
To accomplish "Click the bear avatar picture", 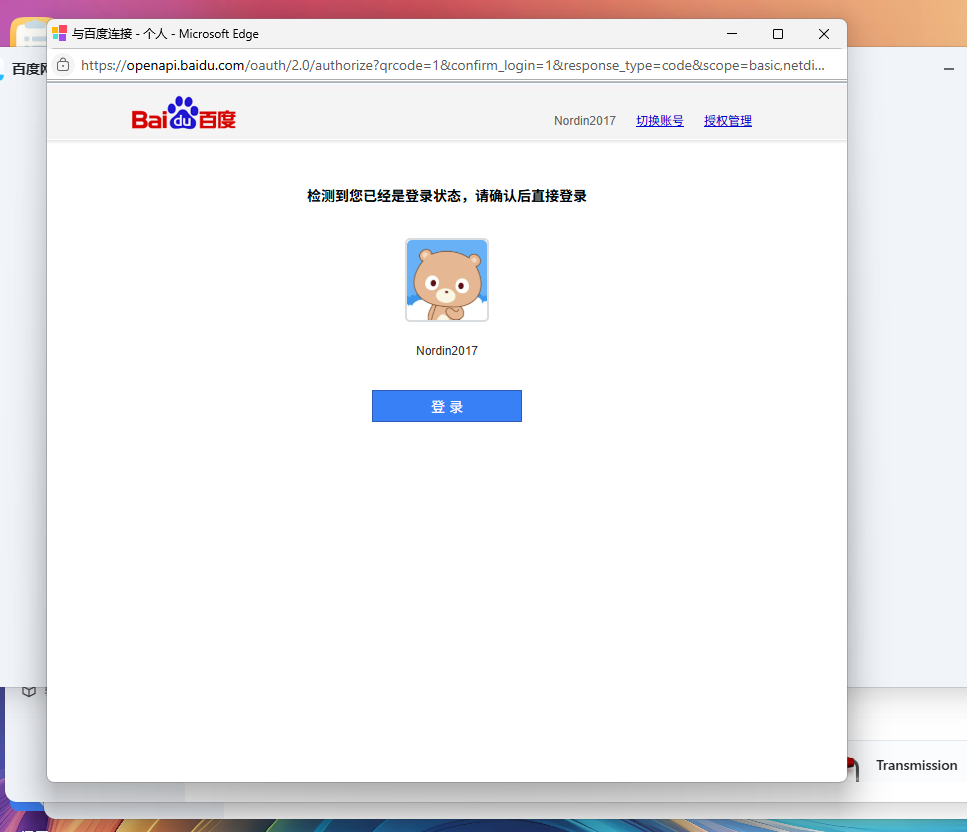I will pyautogui.click(x=447, y=280).
